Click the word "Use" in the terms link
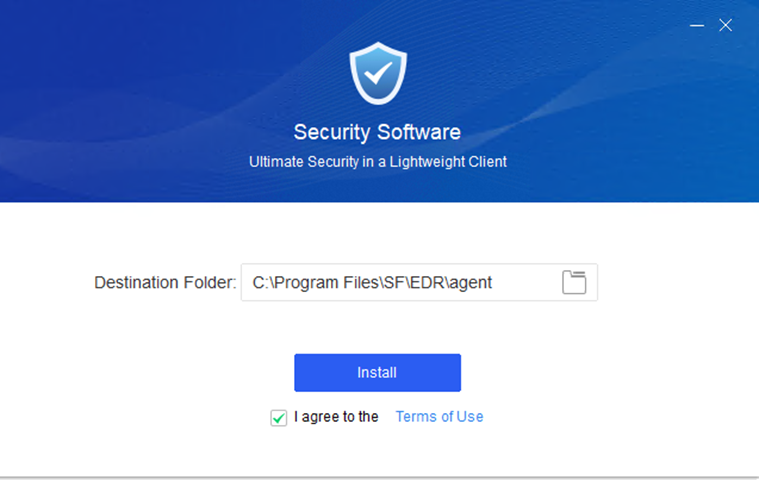This screenshot has width=759, height=480. point(469,417)
